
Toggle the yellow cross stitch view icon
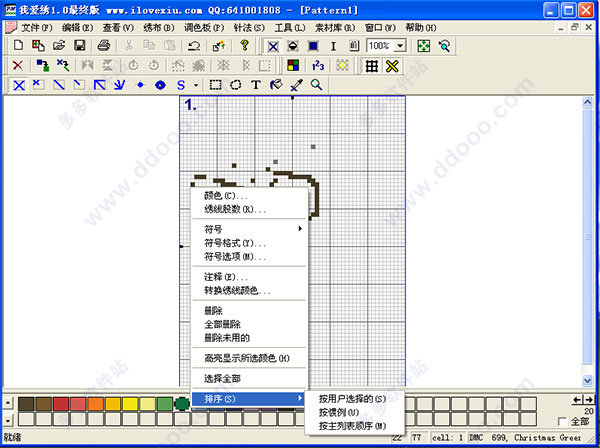pyautogui.click(x=392, y=66)
